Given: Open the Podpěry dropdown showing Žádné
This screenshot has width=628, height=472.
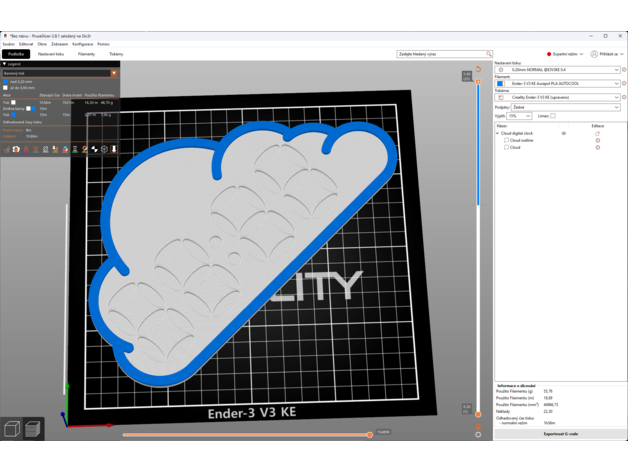Looking at the screenshot, I should pos(565,107).
